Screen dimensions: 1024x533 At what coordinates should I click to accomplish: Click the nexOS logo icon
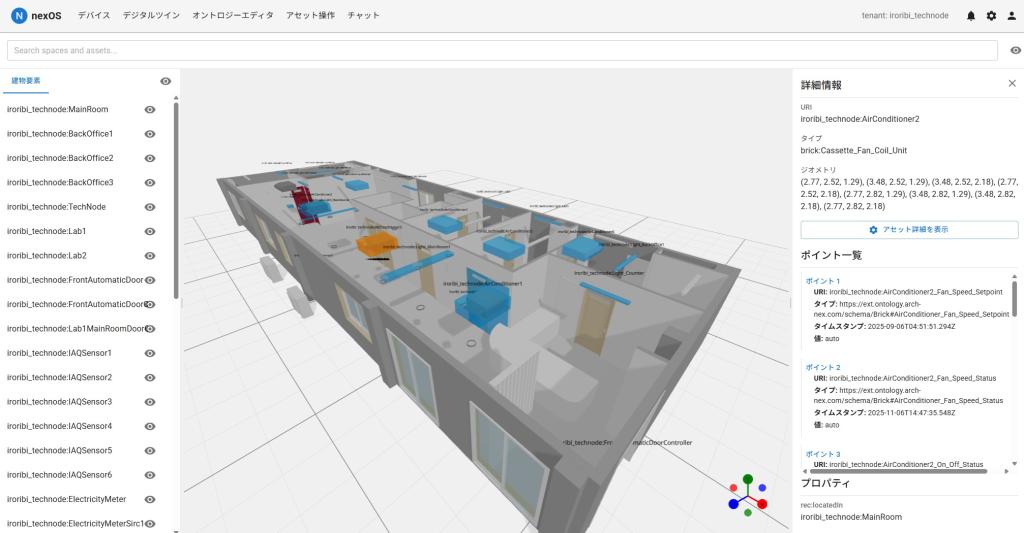pyautogui.click(x=19, y=16)
